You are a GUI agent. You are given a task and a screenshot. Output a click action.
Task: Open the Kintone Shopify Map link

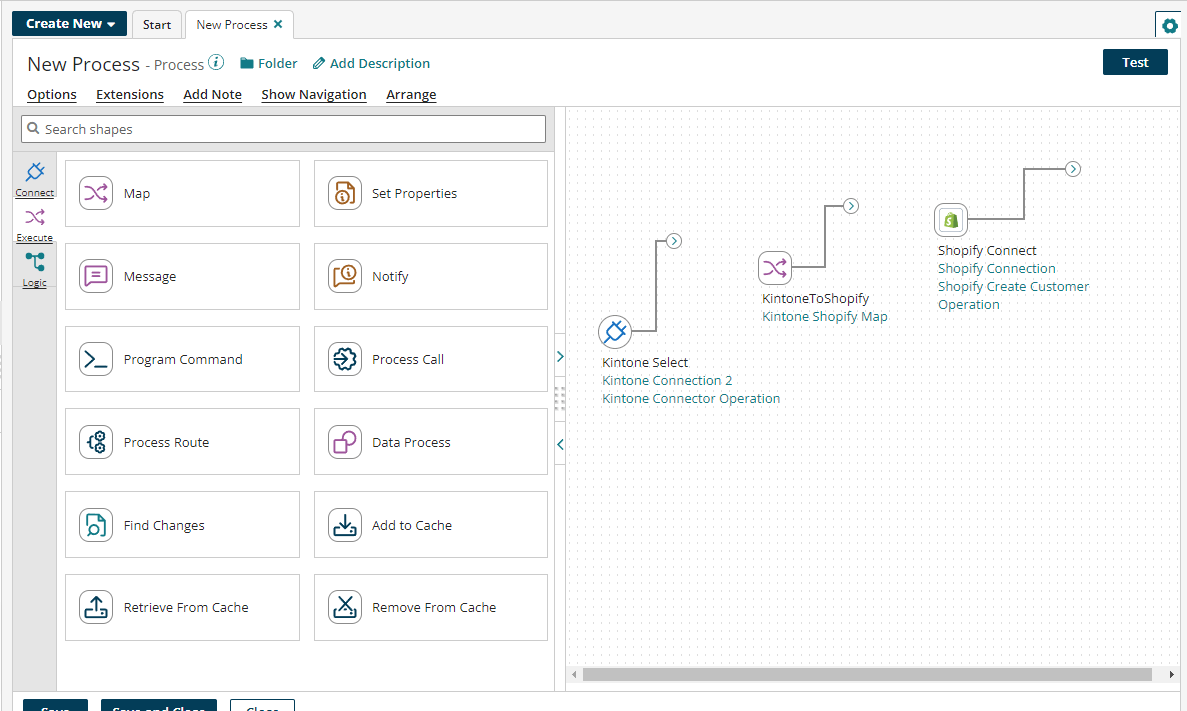pyautogui.click(x=825, y=317)
